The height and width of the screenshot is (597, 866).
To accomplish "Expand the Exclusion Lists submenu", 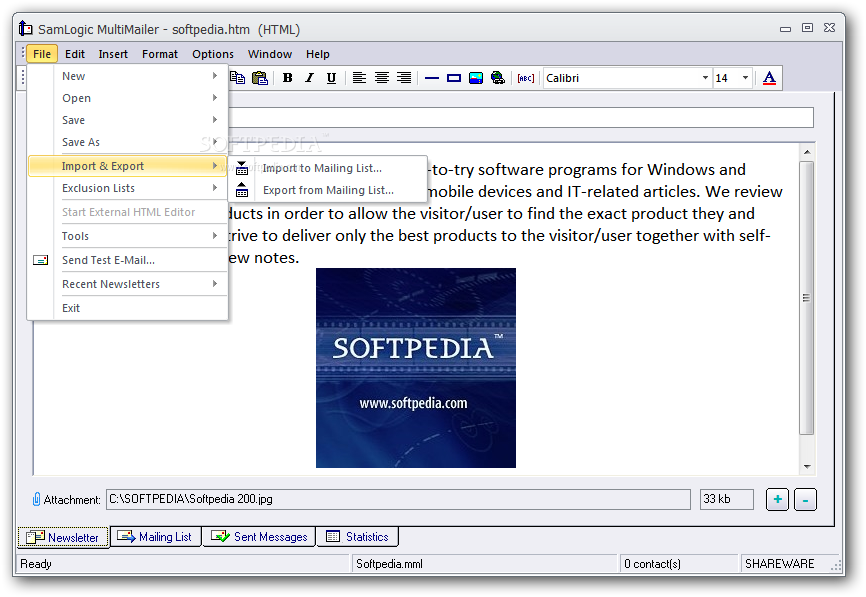I will click(x=128, y=188).
